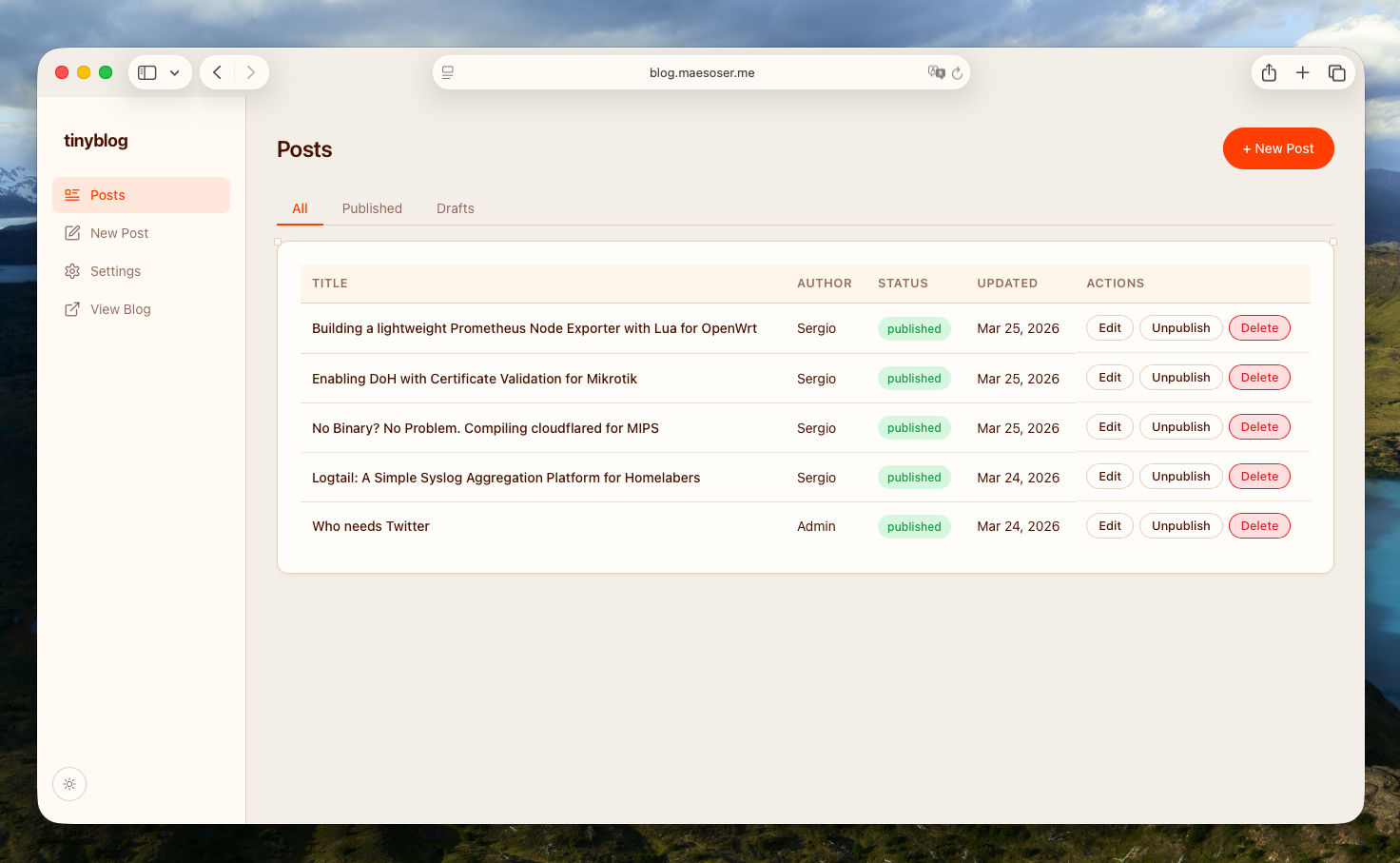This screenshot has height=863, width=1400.
Task: Switch to the Drafts tab
Action: coord(456,208)
